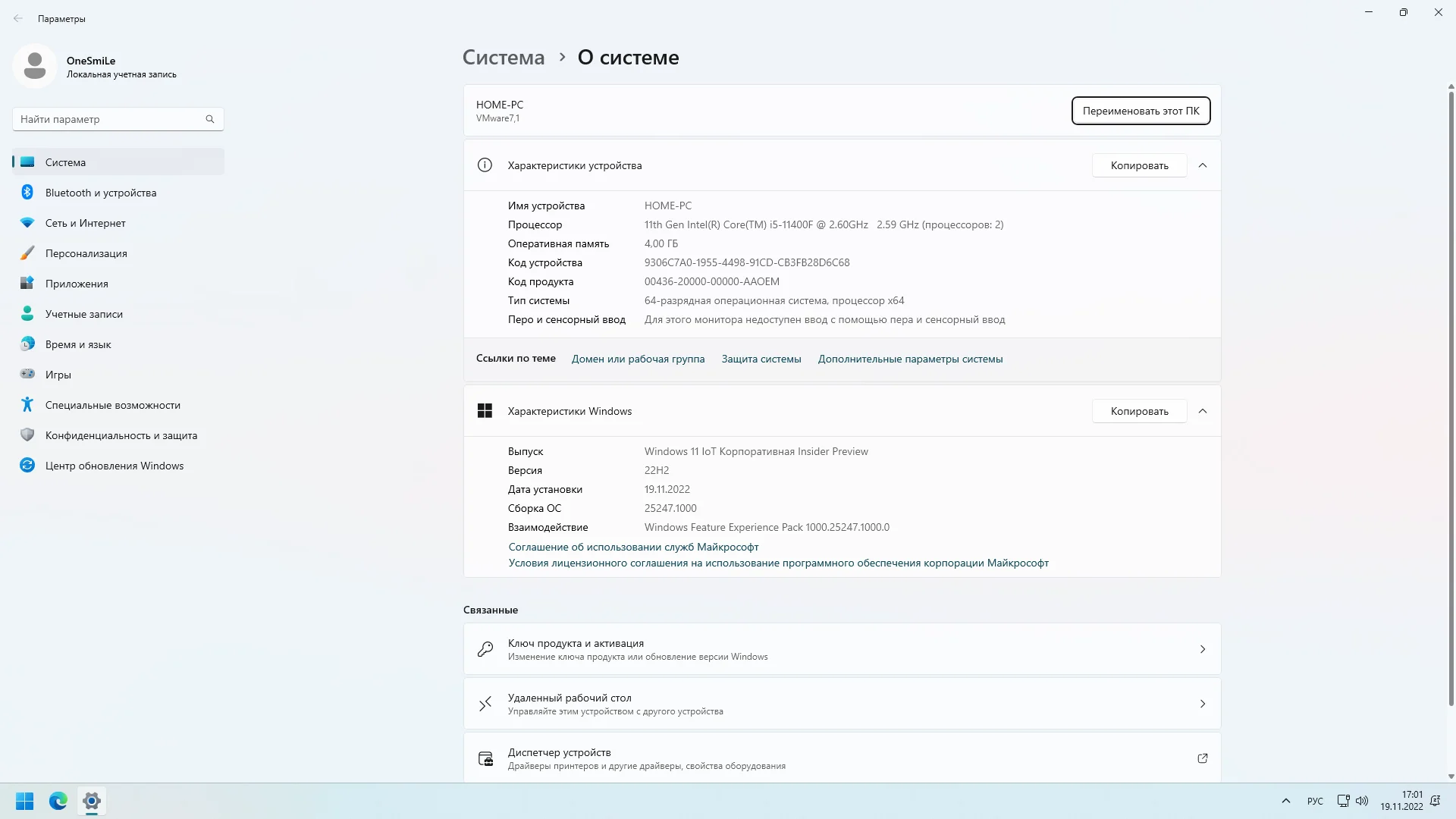Copy device specifications with Копировать
This screenshot has width=1456, height=819.
point(1139,165)
